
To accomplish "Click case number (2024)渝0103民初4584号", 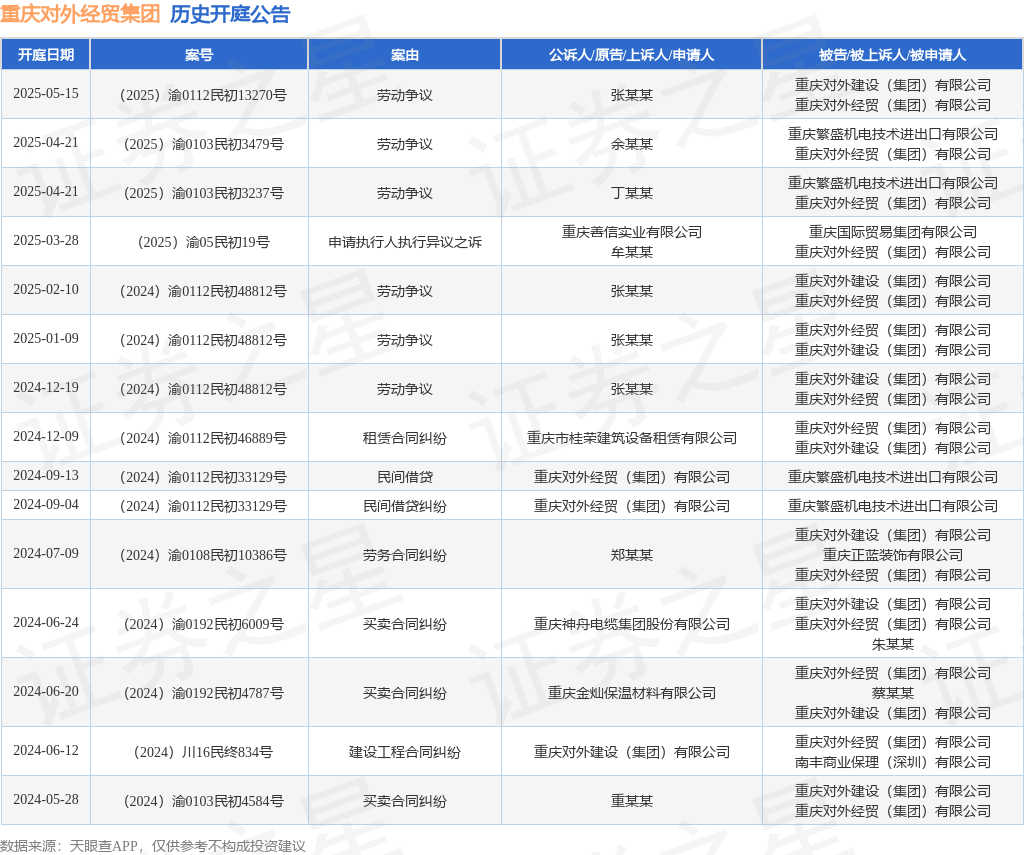I will (x=203, y=801).
